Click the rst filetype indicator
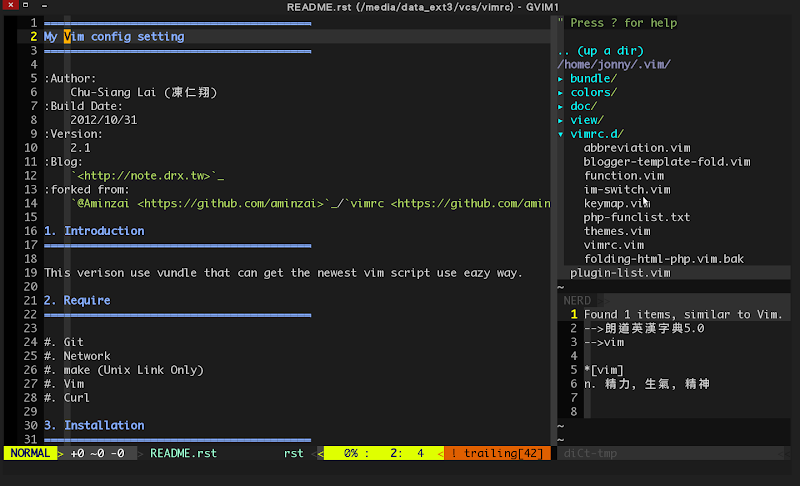The width and height of the screenshot is (800, 486). (x=293, y=453)
